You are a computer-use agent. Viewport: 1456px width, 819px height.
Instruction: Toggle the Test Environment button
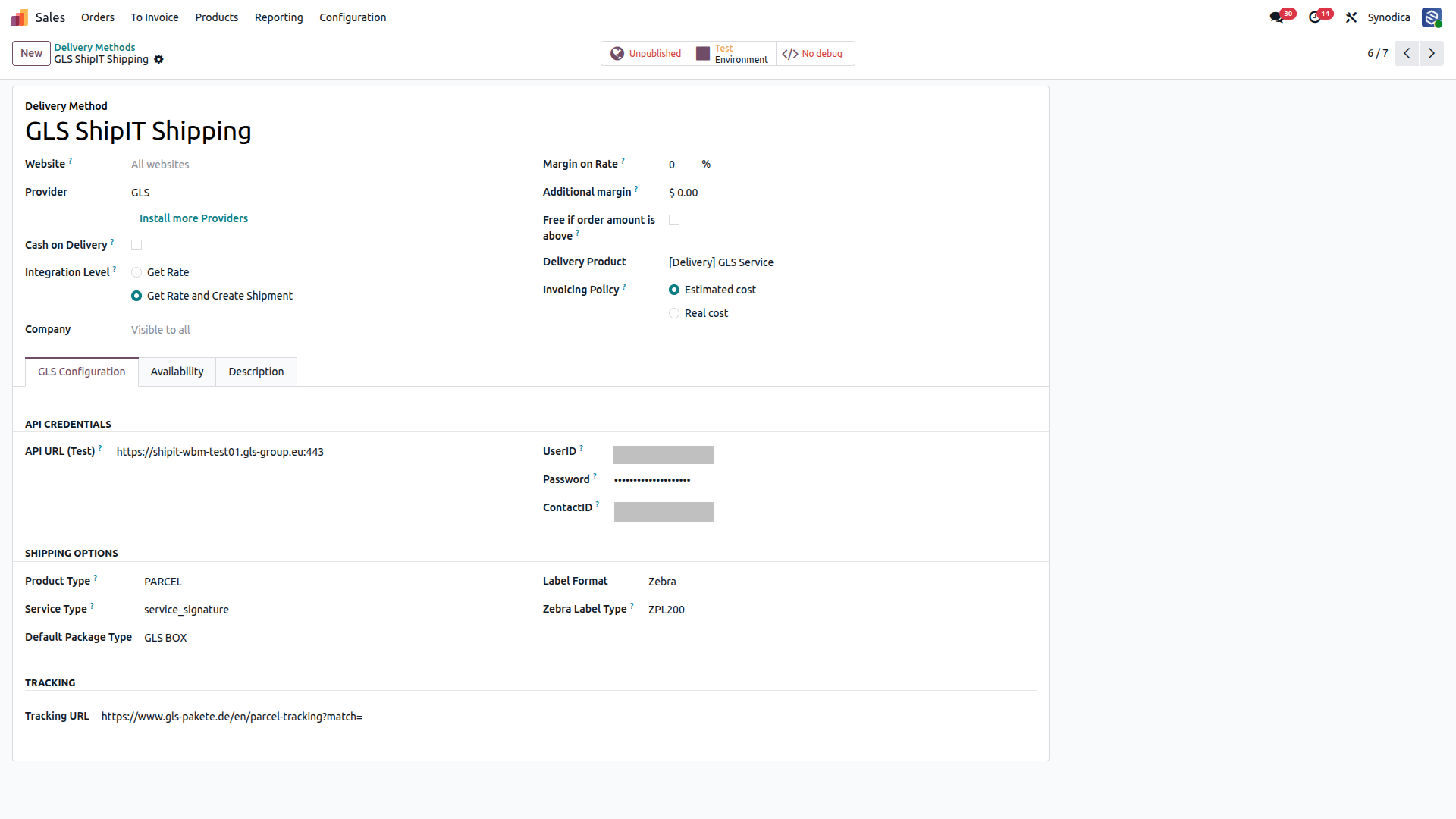pos(733,53)
